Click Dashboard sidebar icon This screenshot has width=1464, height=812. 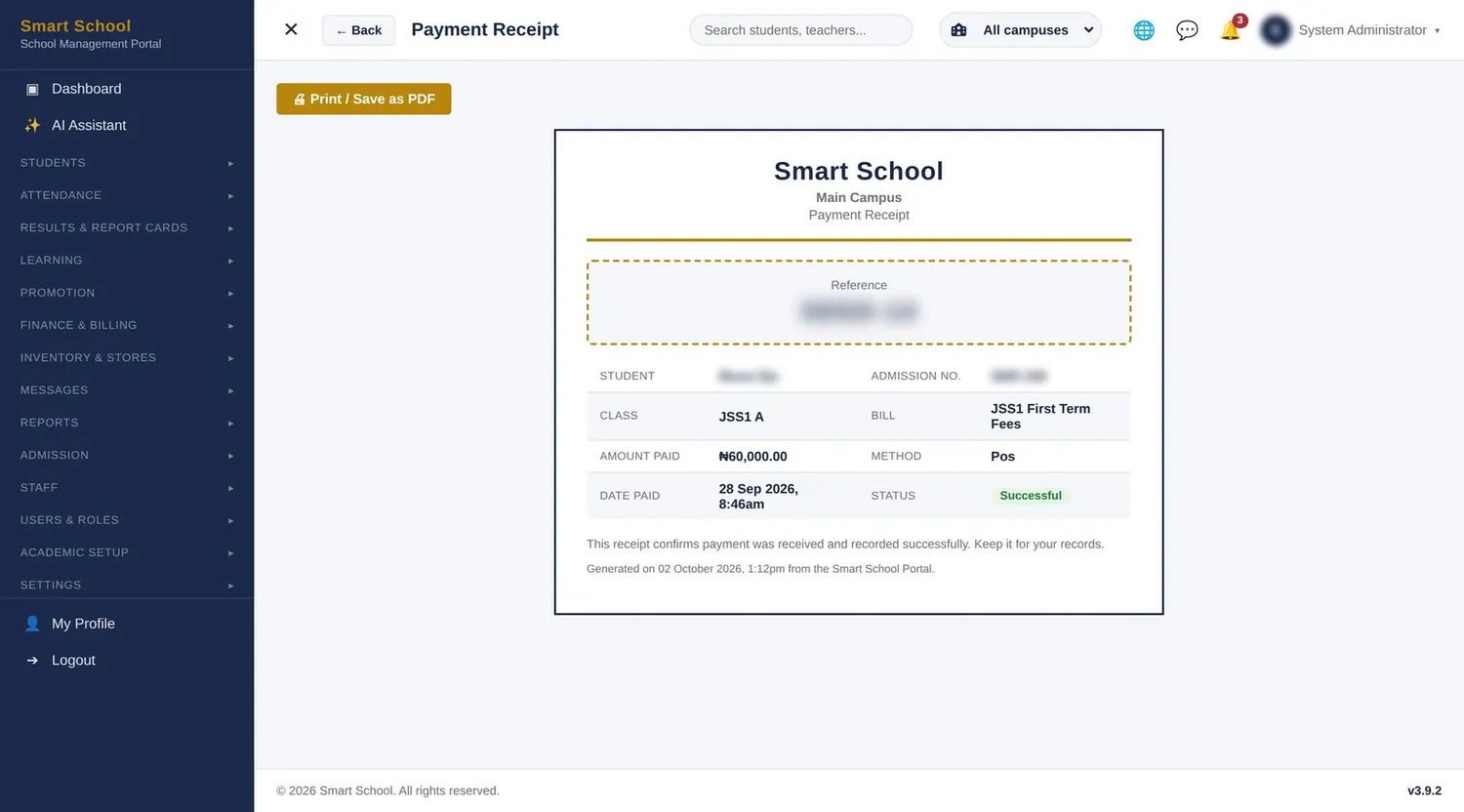click(32, 89)
